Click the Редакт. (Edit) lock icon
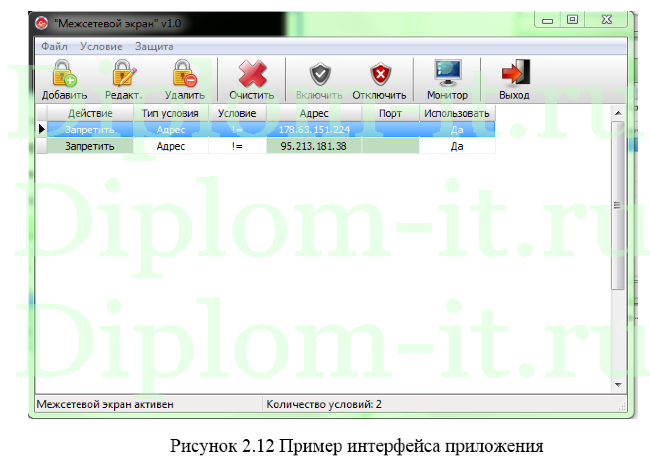This screenshot has height=460, width=650. [x=123, y=75]
